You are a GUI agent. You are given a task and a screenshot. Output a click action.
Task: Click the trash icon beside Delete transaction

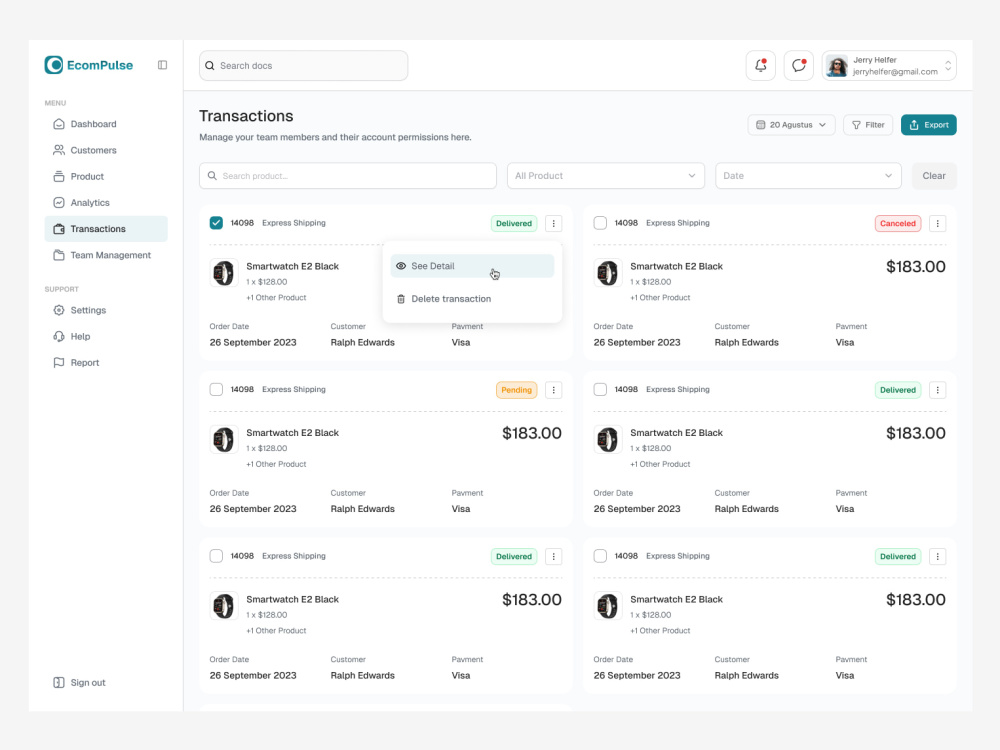(x=401, y=298)
